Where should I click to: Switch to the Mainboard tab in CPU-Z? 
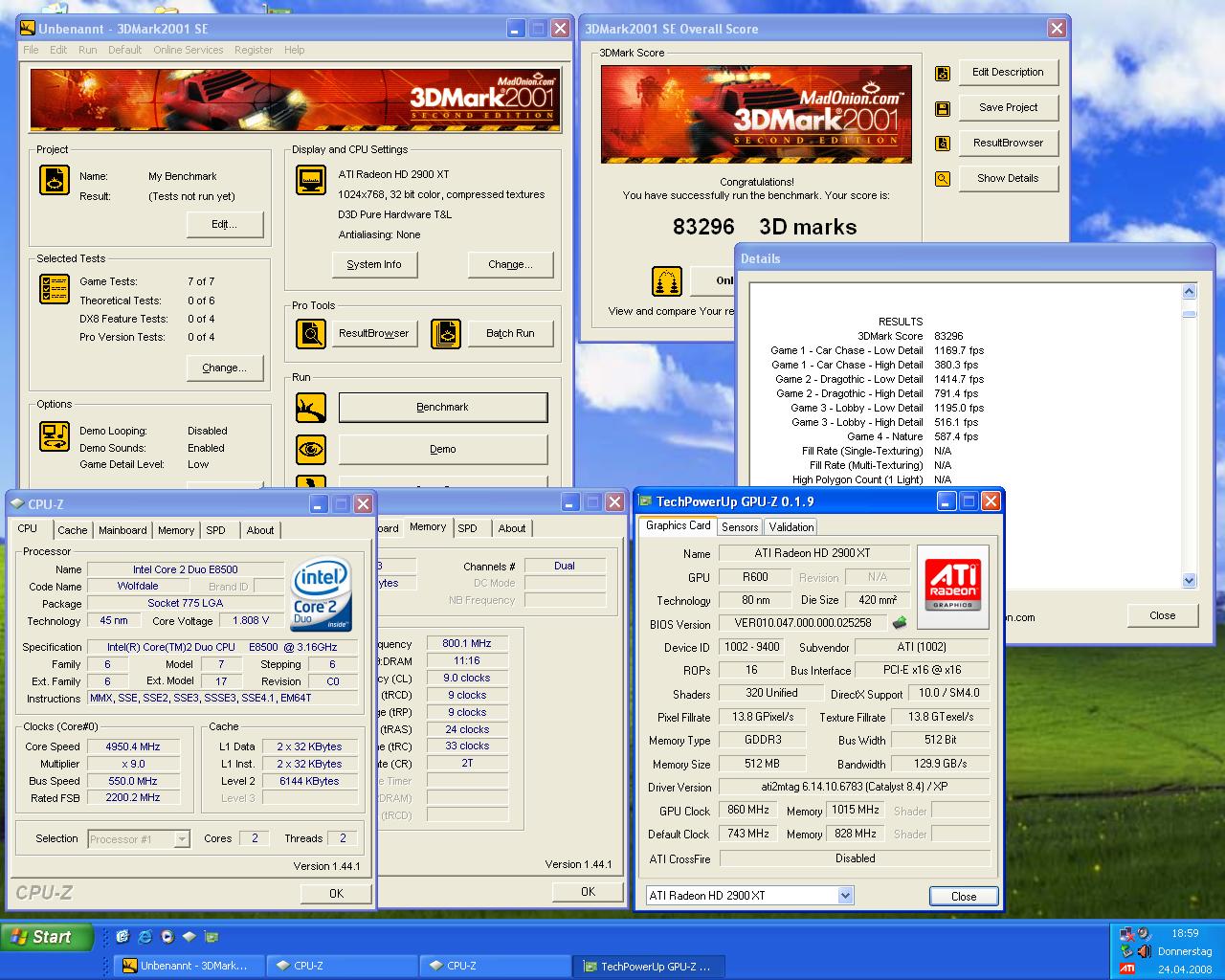pos(122,530)
